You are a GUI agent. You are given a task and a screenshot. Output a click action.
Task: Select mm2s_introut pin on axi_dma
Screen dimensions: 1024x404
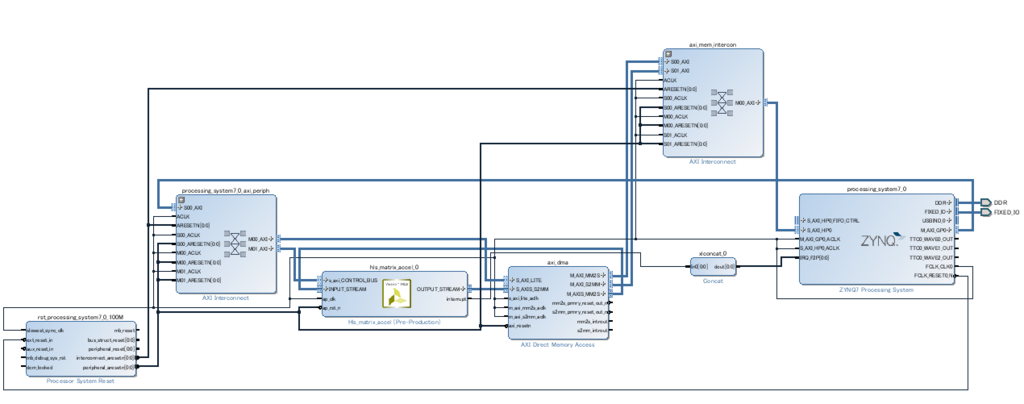[x=594, y=322]
